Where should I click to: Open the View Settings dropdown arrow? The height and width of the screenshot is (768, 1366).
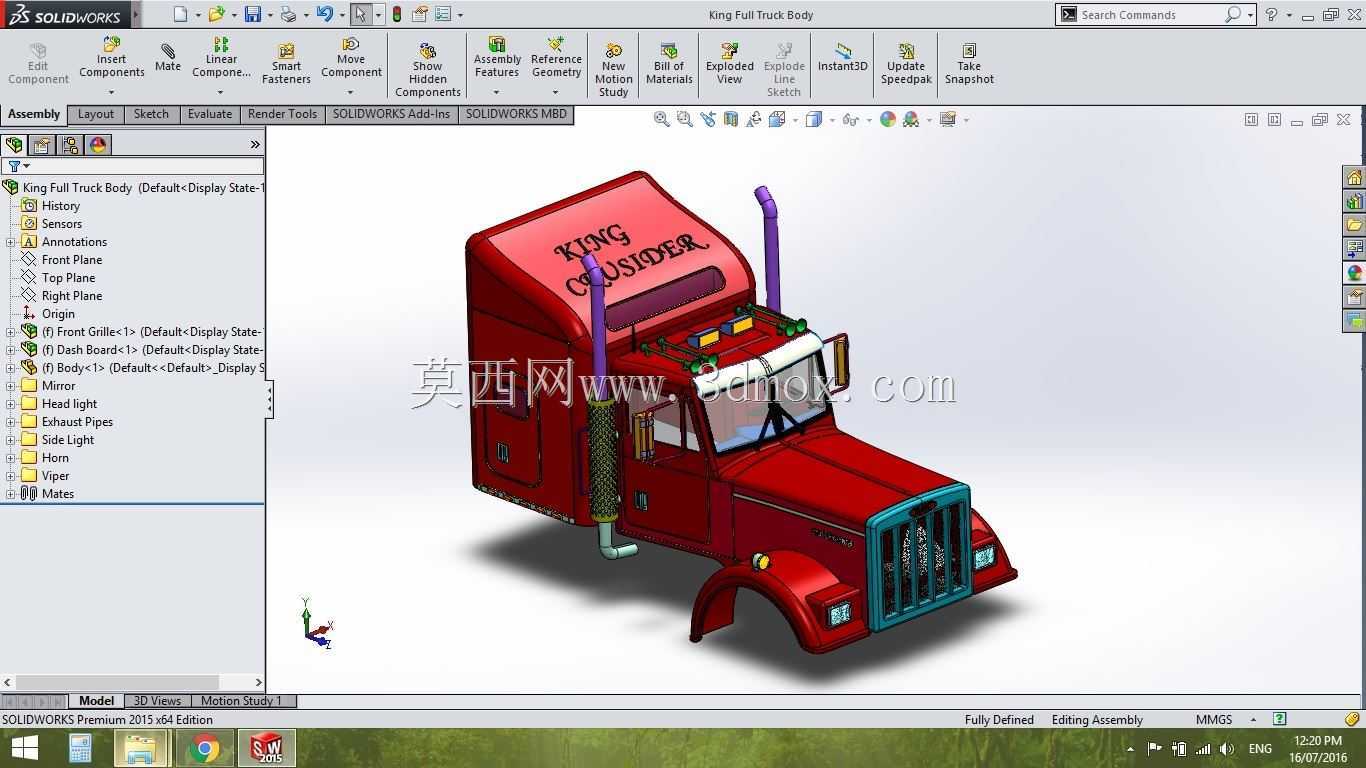pyautogui.click(x=966, y=120)
